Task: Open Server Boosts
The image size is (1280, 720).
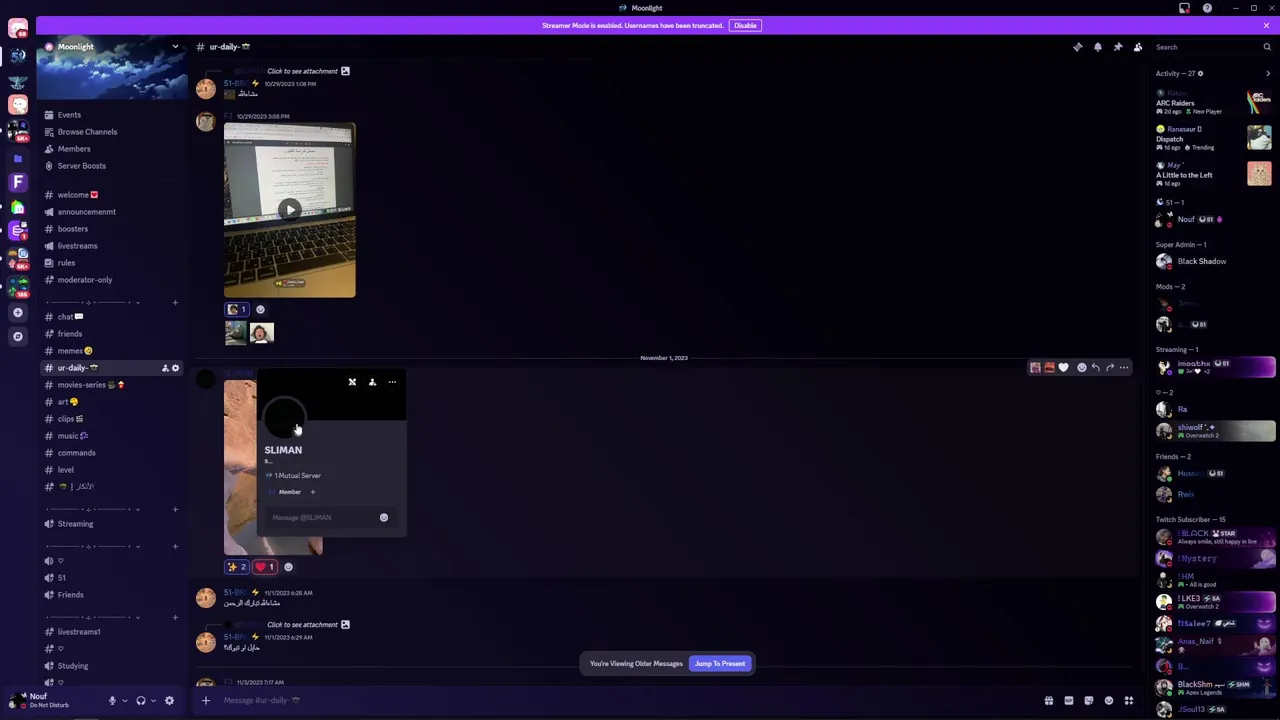Action: pyautogui.click(x=81, y=166)
